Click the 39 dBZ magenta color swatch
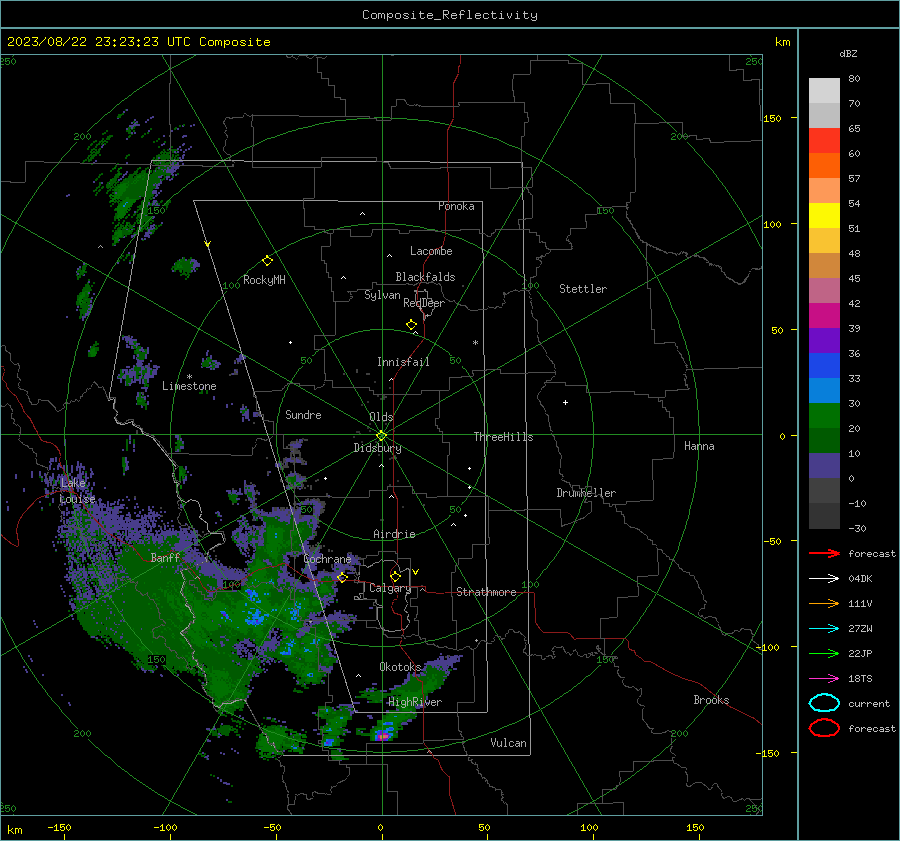 [824, 315]
